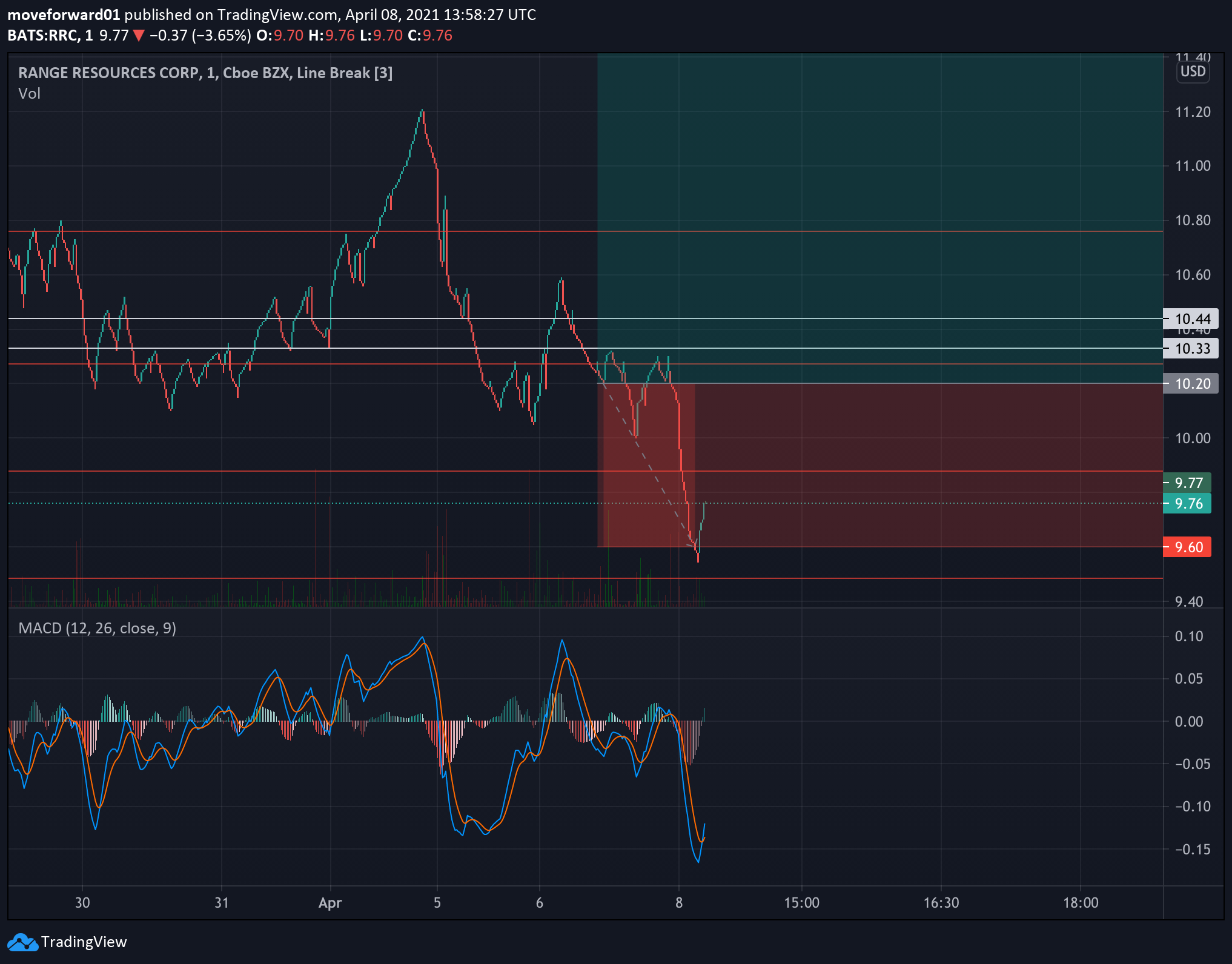Click the red stop-loss zone of position
This screenshot has width=1232, height=964.
pos(880,465)
